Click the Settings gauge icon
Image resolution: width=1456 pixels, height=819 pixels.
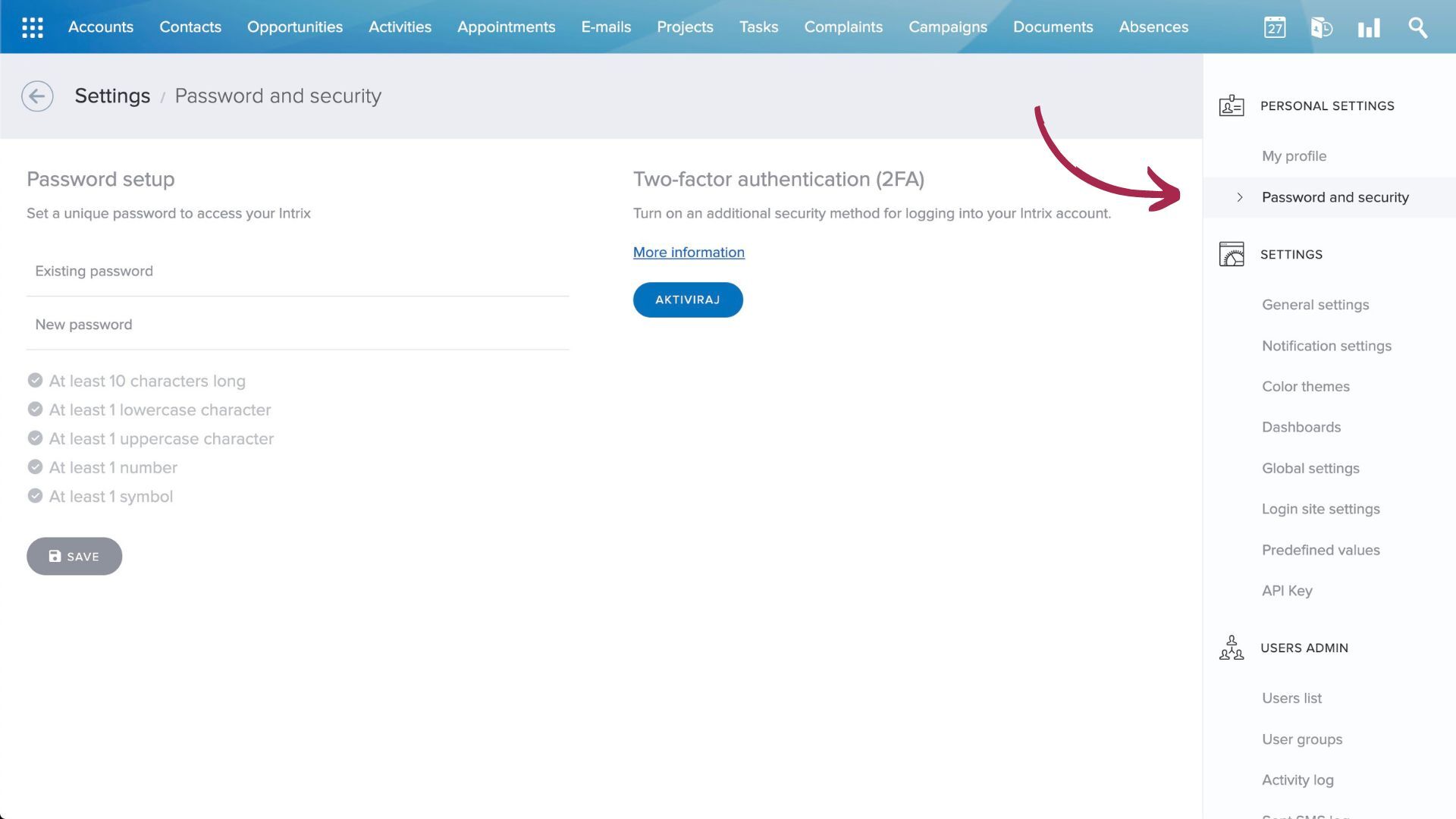click(x=1230, y=254)
